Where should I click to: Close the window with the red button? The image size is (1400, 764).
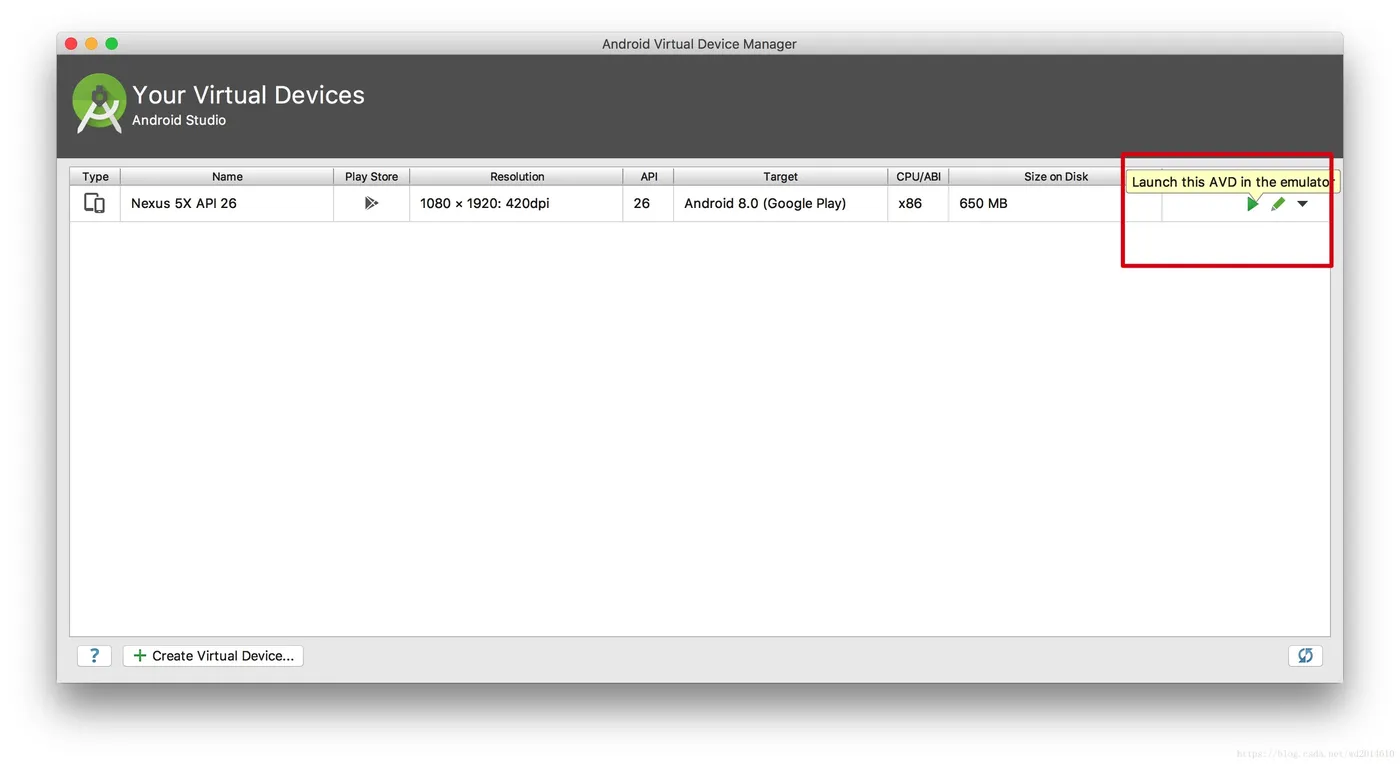71,44
